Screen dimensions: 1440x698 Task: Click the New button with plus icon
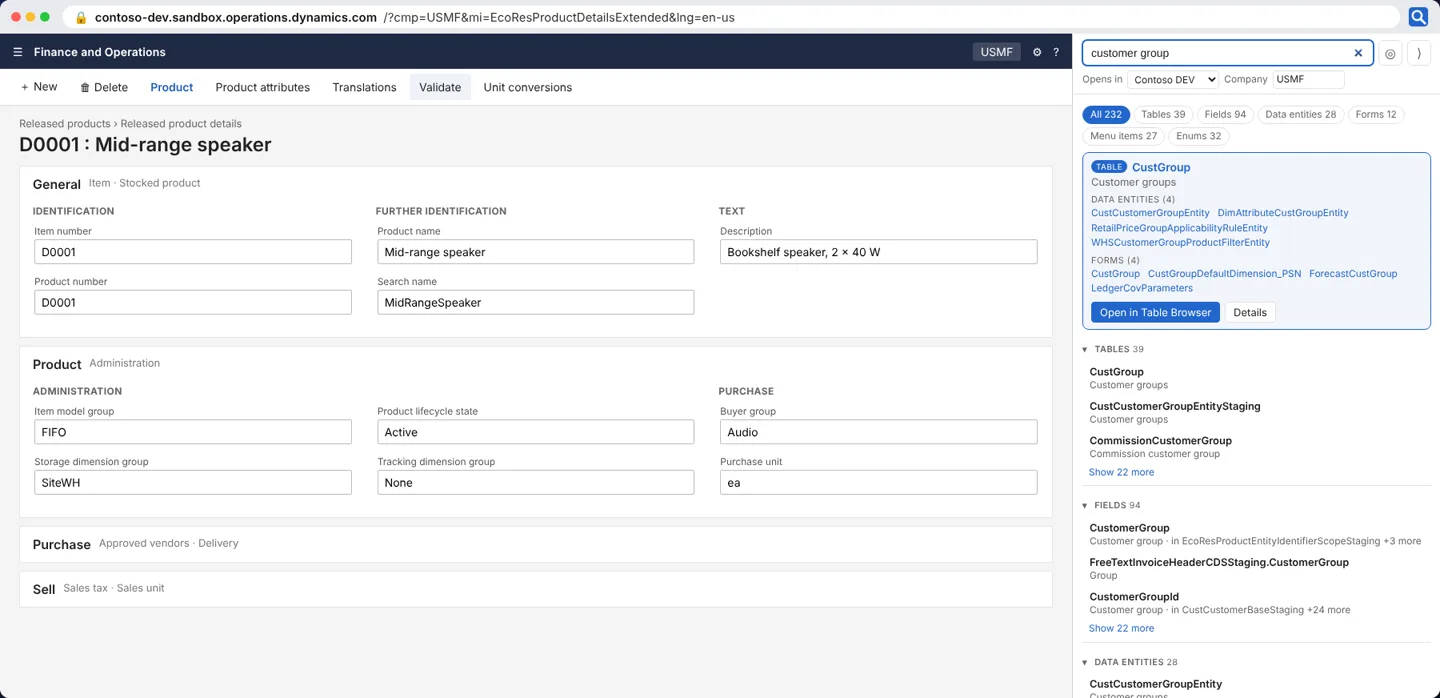(39, 87)
